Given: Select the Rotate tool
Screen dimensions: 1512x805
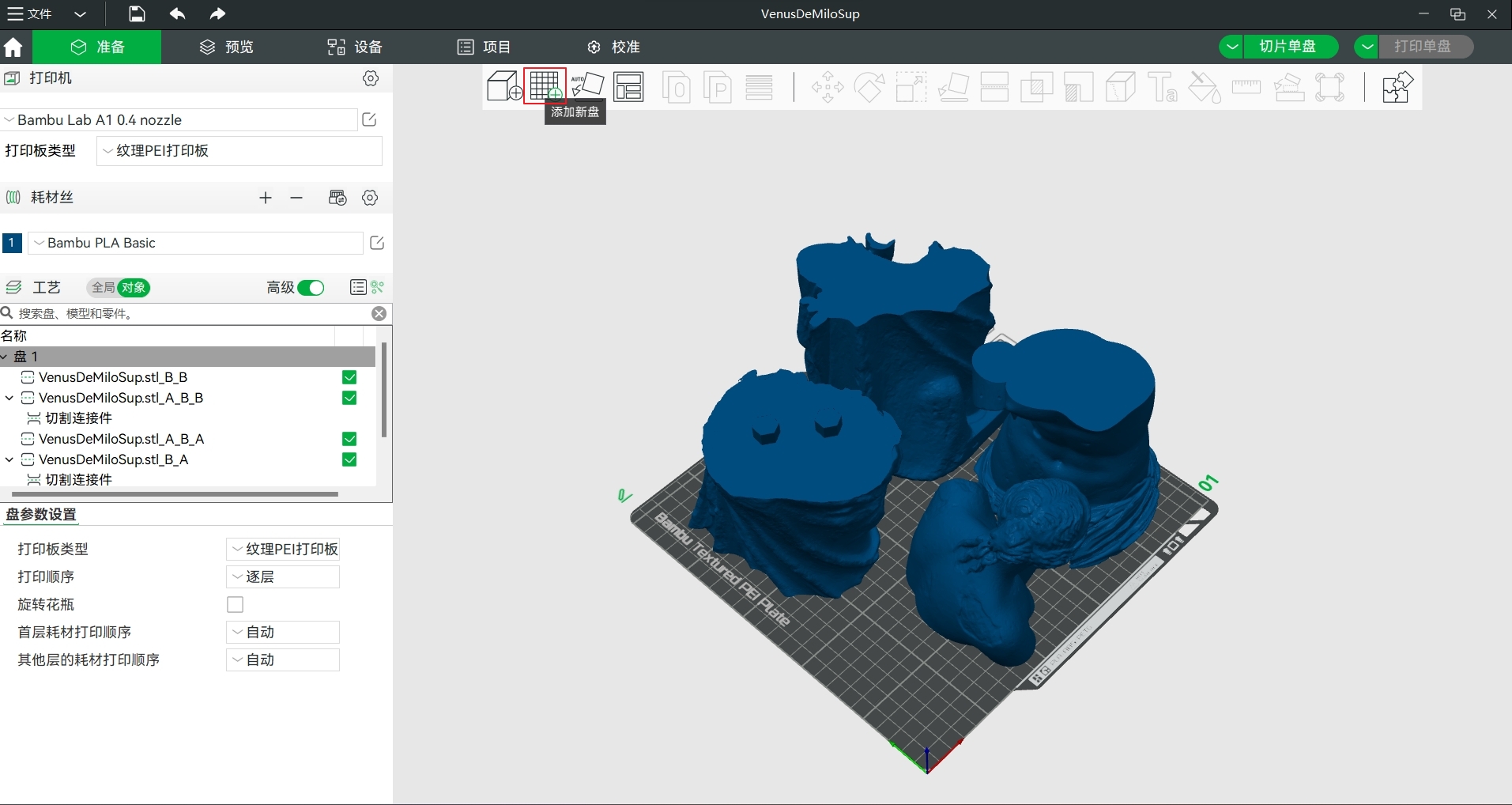Looking at the screenshot, I should pos(869,87).
